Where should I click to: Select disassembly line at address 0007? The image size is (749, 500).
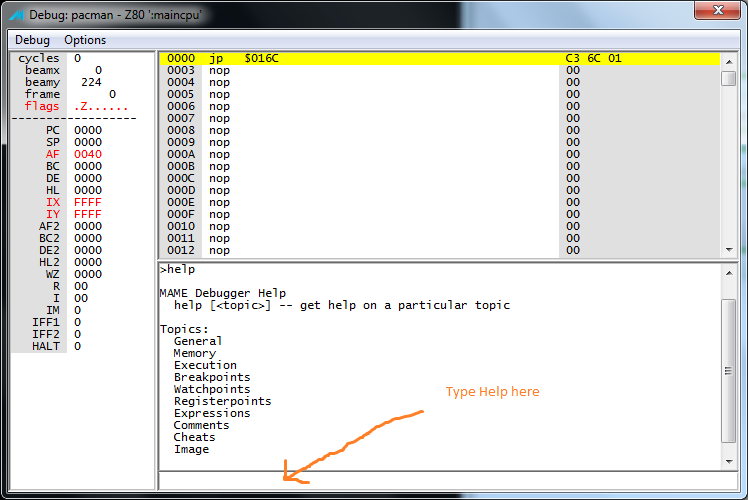coord(439,118)
